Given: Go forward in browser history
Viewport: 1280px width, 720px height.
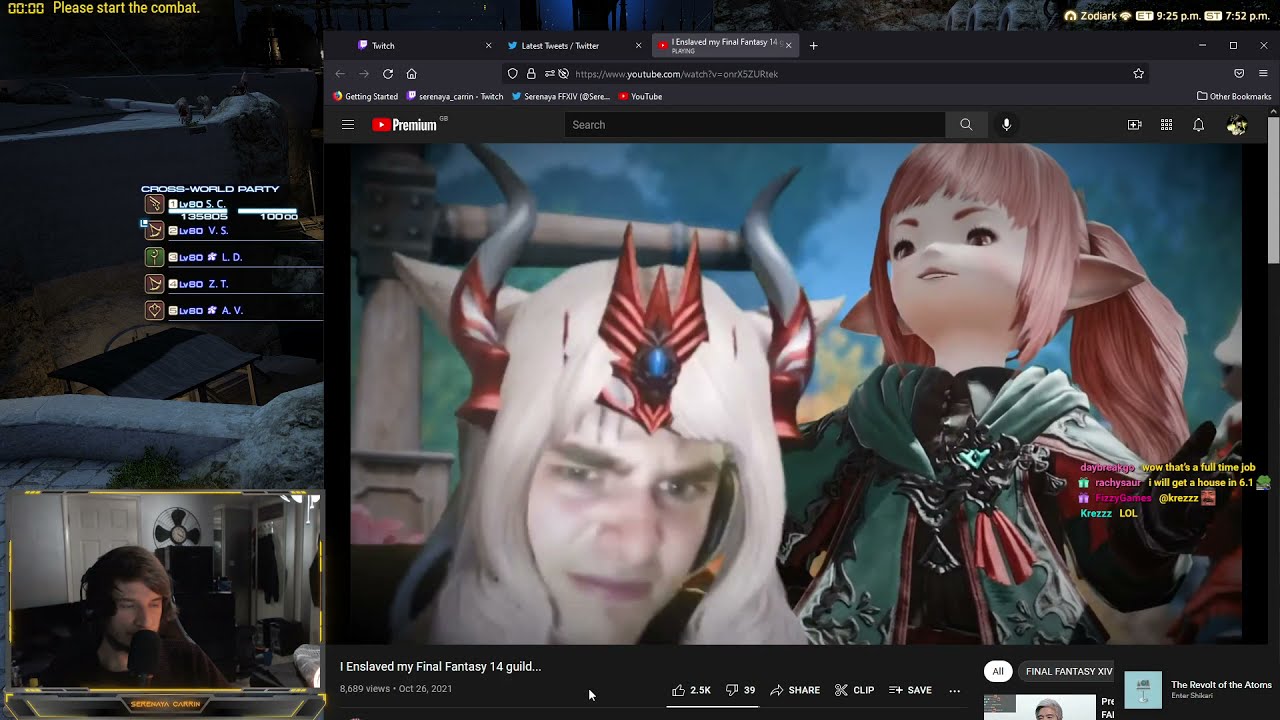Looking at the screenshot, I should coord(364,74).
